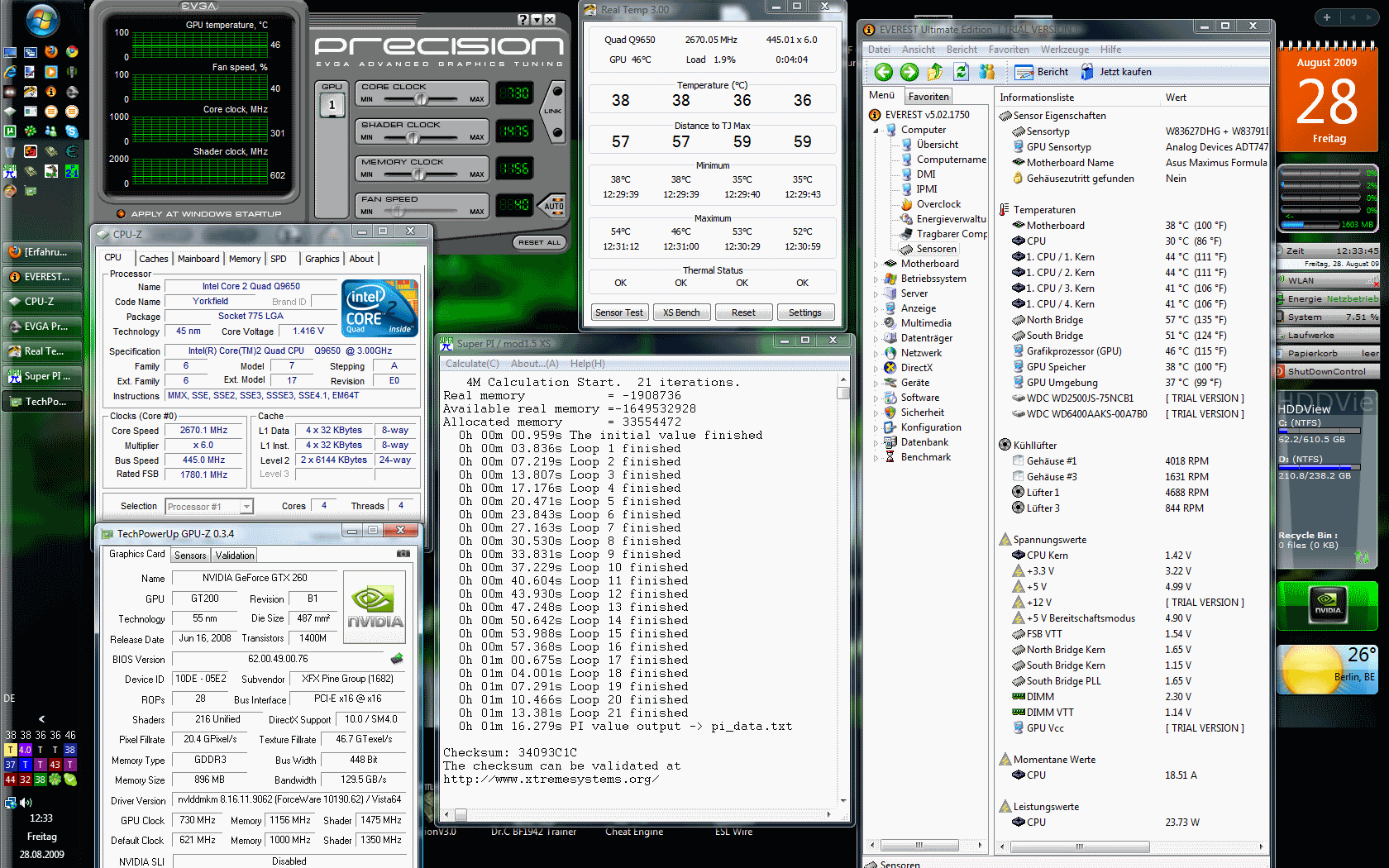Click the BIOS save icon in GPU-Z
The width and height of the screenshot is (1389, 868).
coord(397,659)
